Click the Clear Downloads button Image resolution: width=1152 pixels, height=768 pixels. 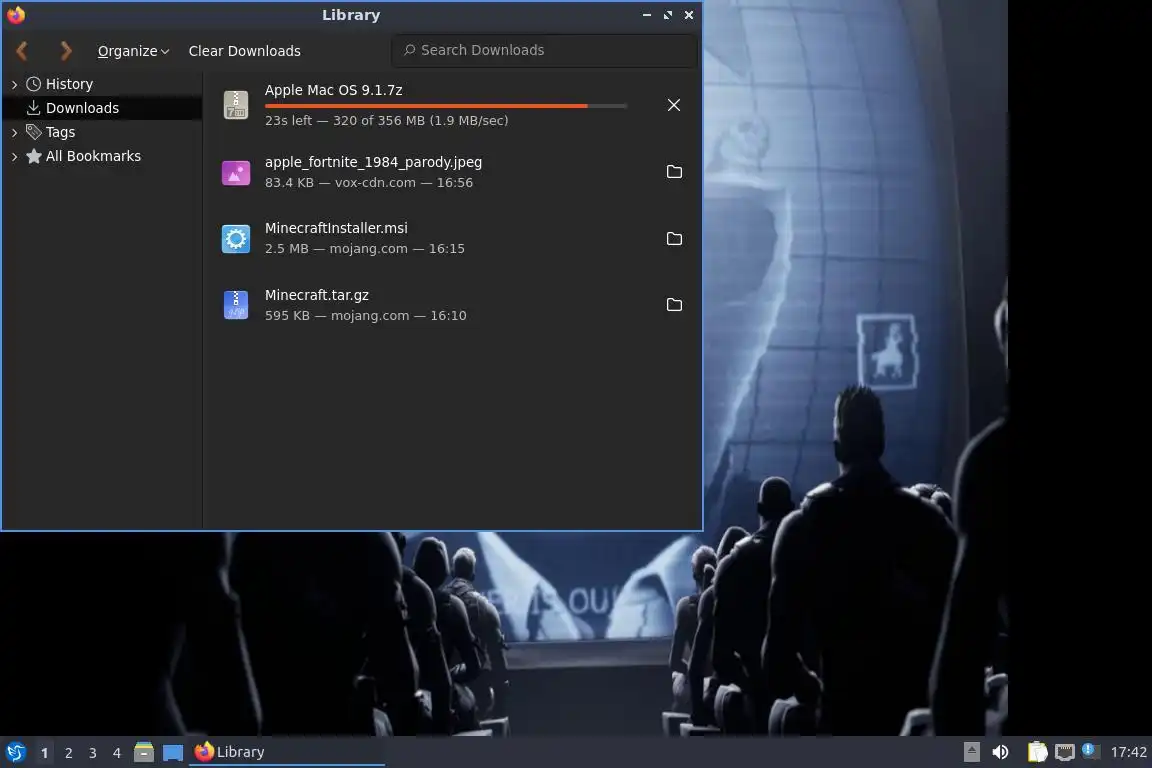tap(245, 51)
